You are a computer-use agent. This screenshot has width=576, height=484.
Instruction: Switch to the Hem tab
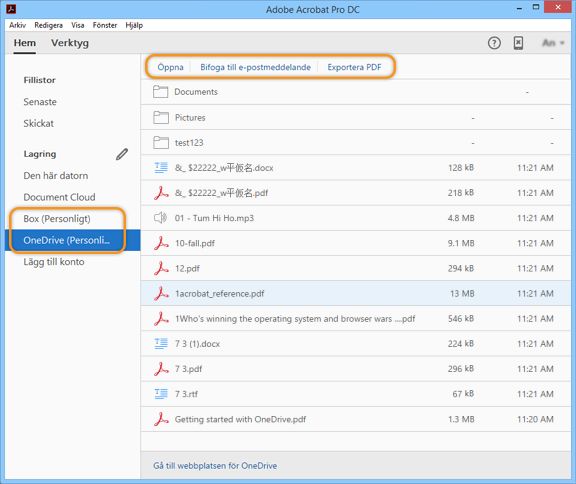tap(25, 43)
